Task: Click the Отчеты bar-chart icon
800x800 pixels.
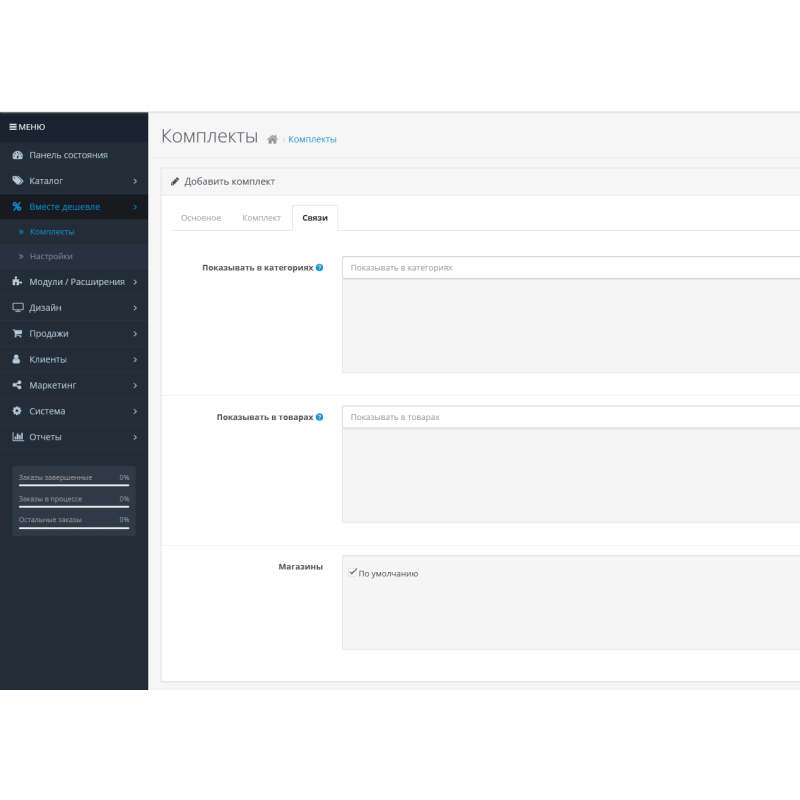Action: point(17,437)
